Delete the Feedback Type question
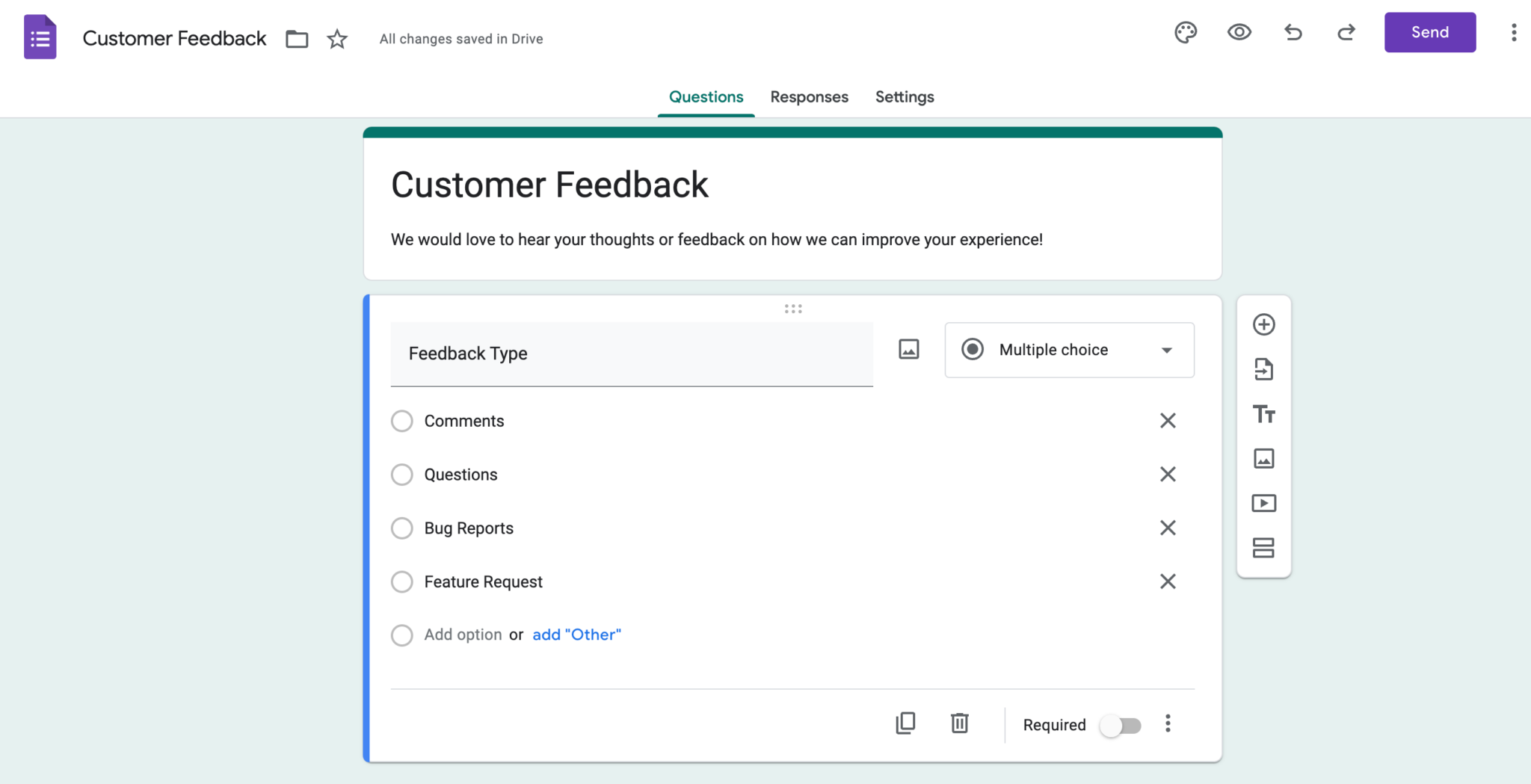This screenshot has width=1531, height=784. (960, 723)
